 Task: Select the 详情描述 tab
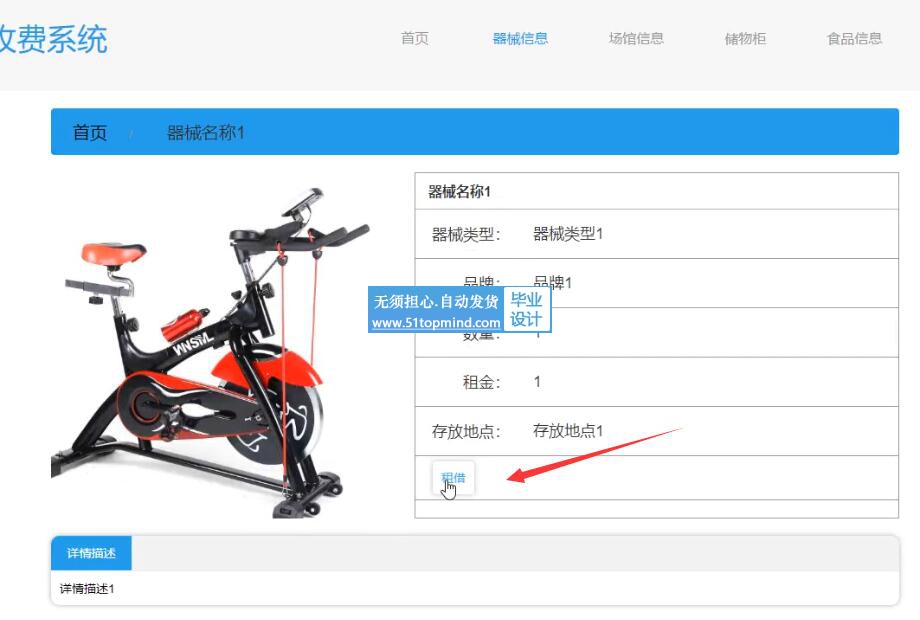(92, 553)
